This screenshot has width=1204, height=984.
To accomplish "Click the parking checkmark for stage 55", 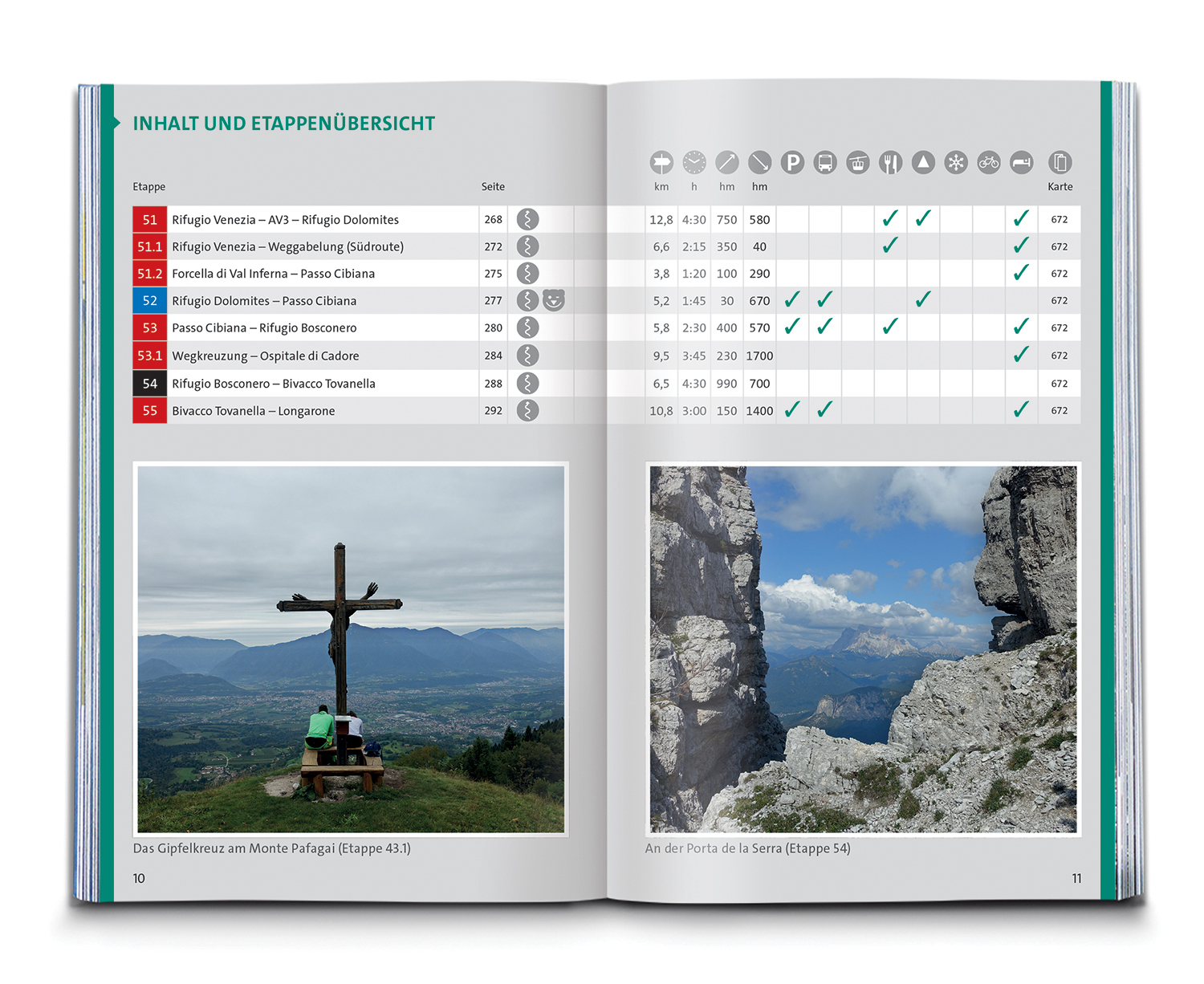I will [792, 410].
